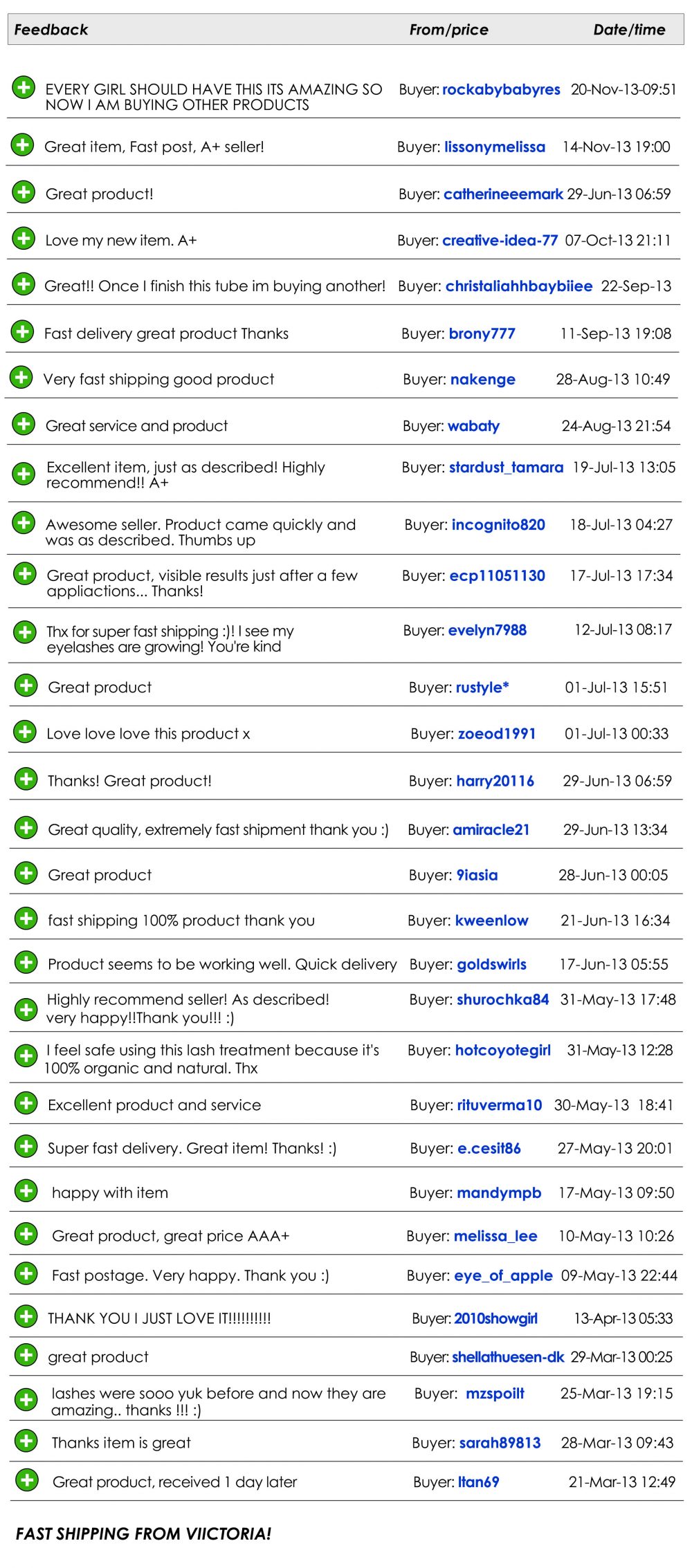Screen dimensions: 692x1568
Task: Open buyer profile creative-idea-77
Action: (500, 241)
